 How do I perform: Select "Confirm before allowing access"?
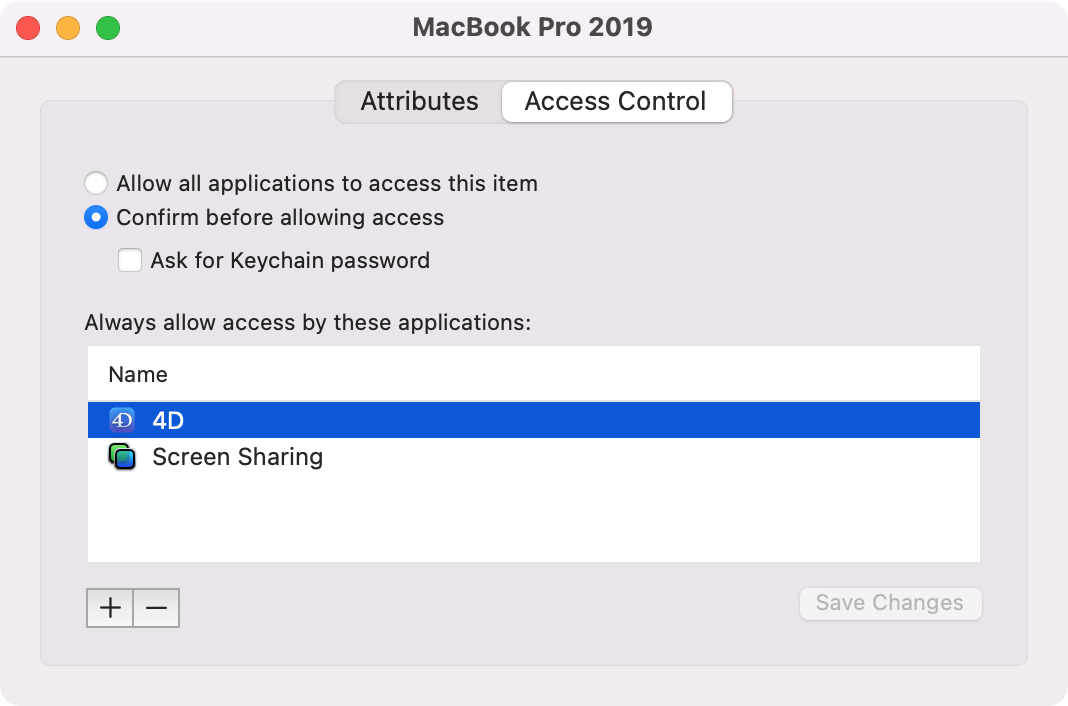[96, 217]
